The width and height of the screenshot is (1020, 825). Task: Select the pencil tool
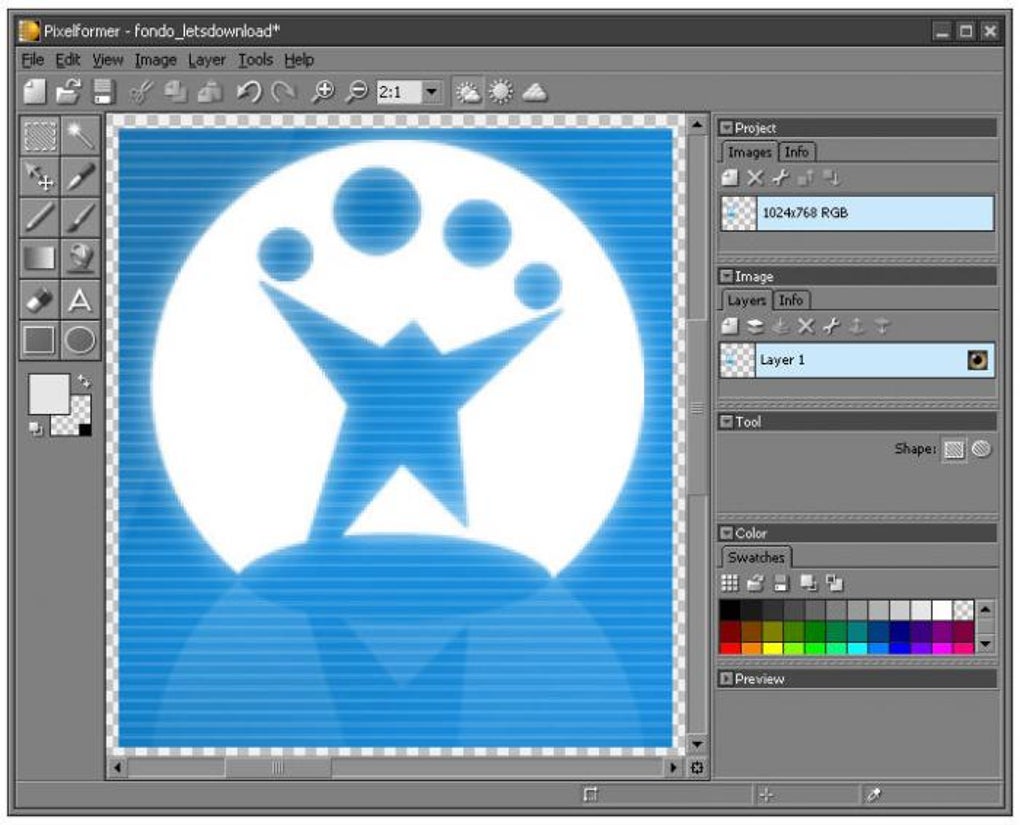(x=40, y=217)
